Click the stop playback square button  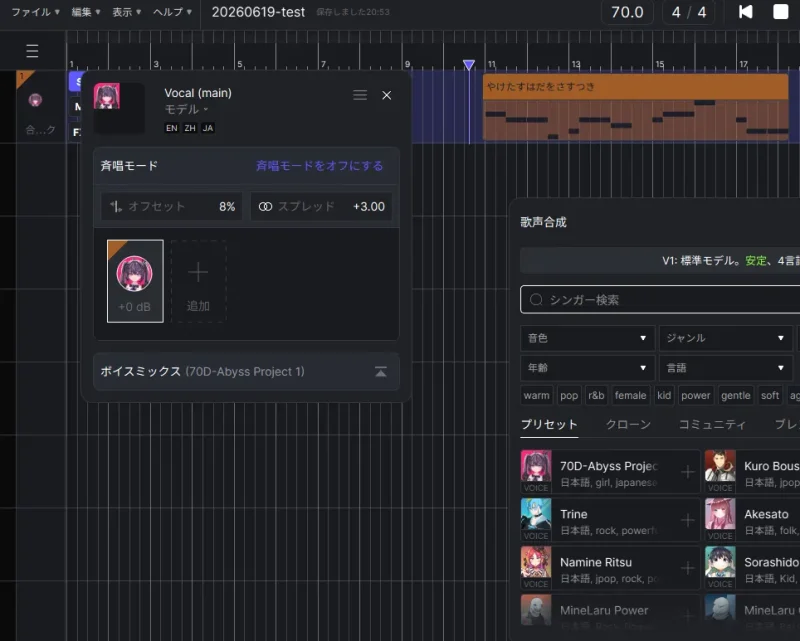pos(781,12)
